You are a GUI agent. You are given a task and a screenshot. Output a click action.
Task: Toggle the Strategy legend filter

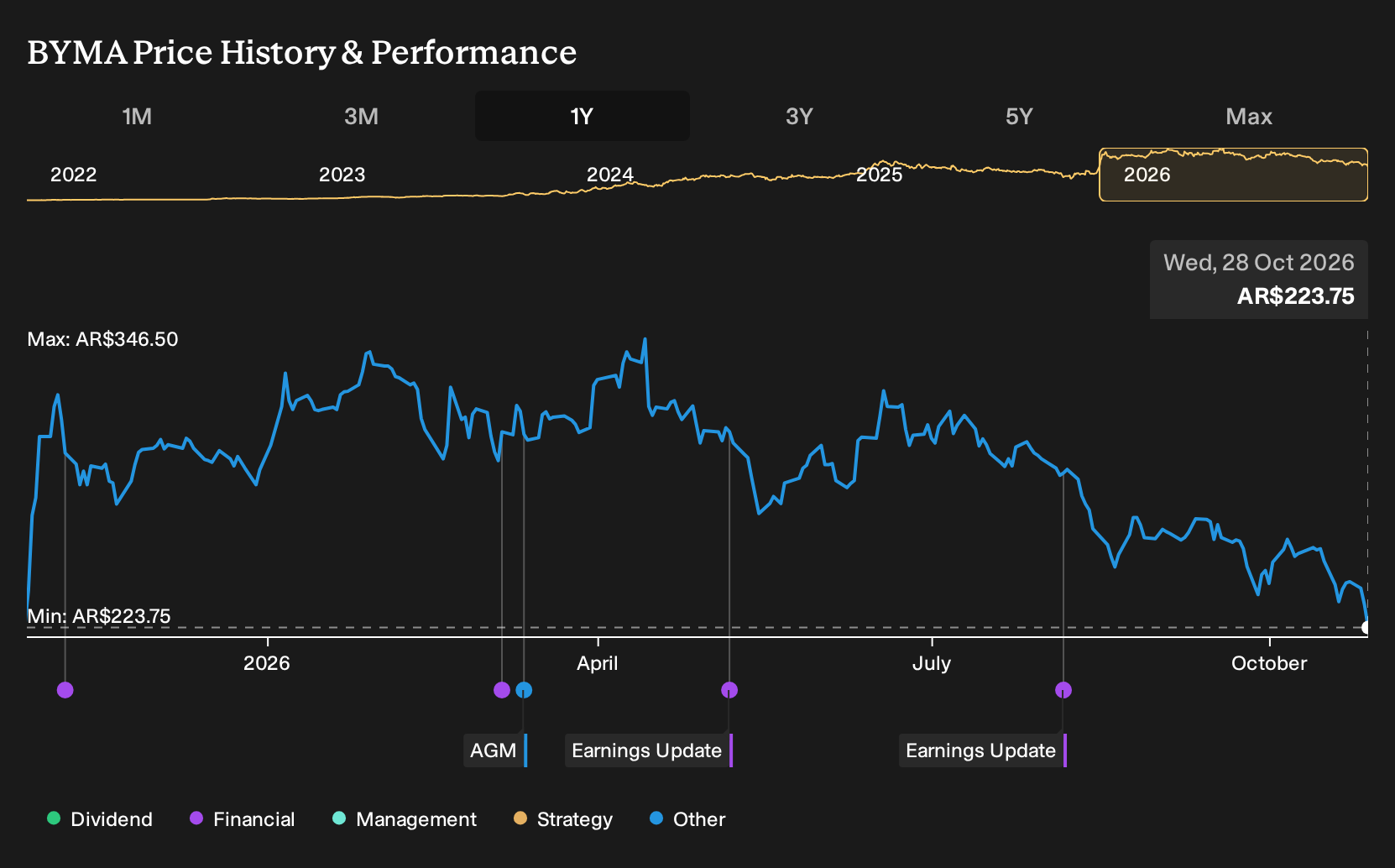562,819
